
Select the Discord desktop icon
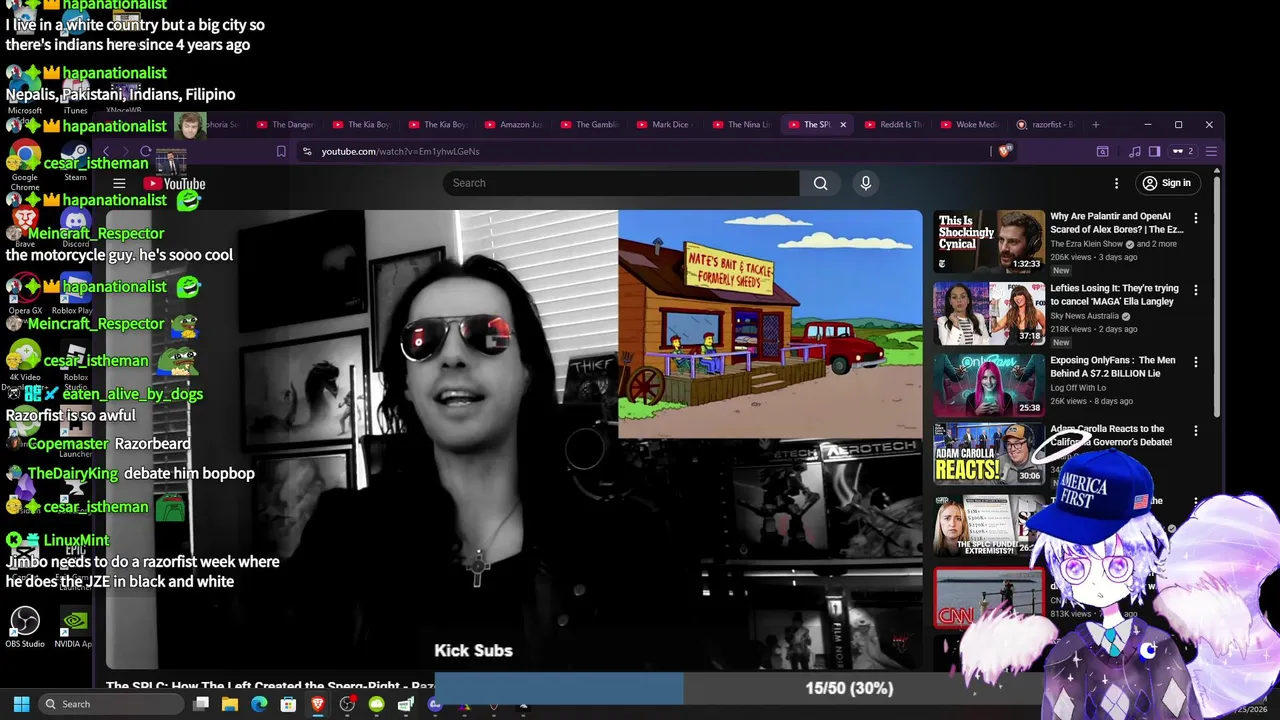(x=75, y=228)
